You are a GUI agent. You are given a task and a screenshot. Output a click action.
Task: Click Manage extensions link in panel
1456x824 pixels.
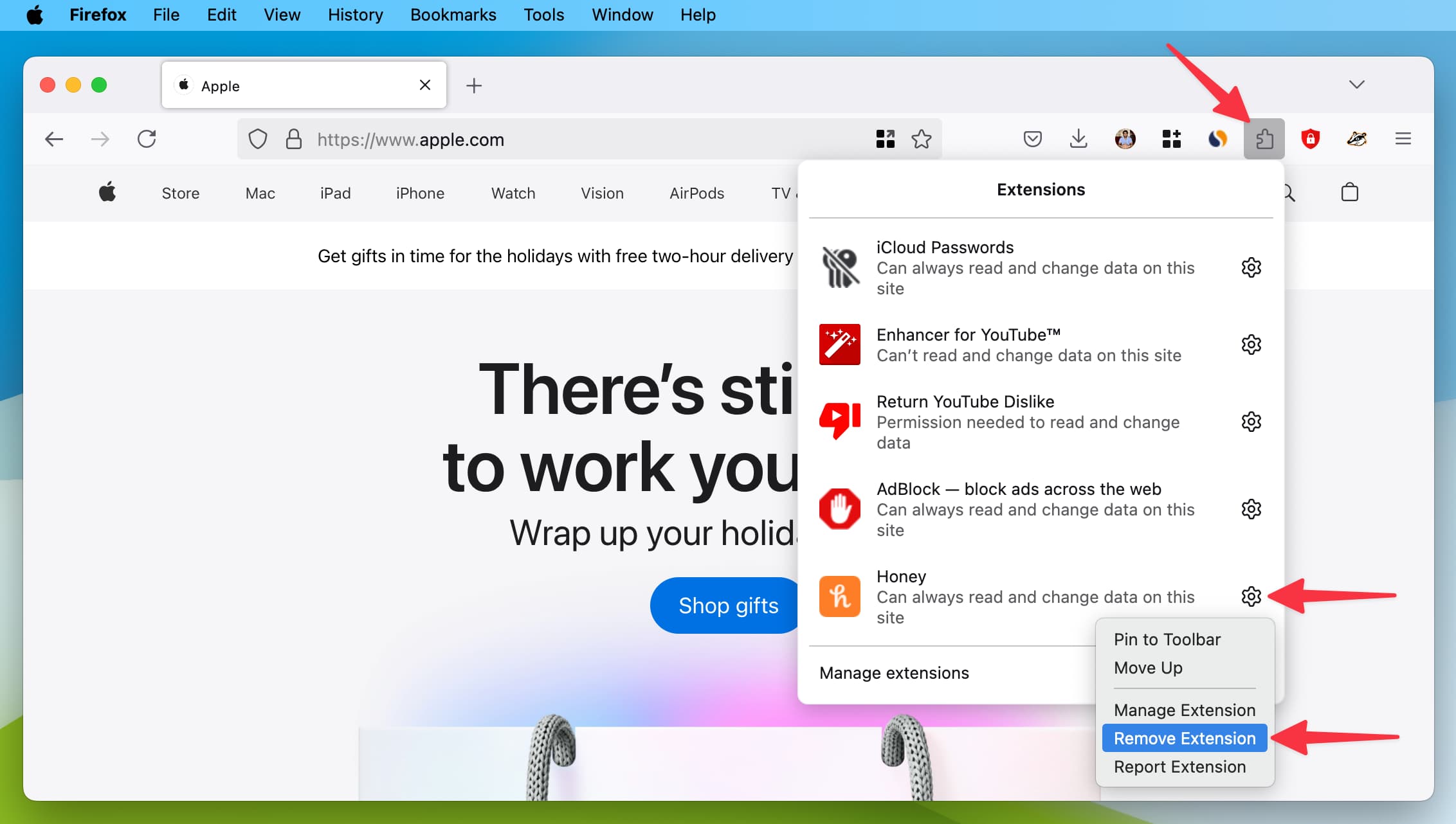pyautogui.click(x=894, y=672)
